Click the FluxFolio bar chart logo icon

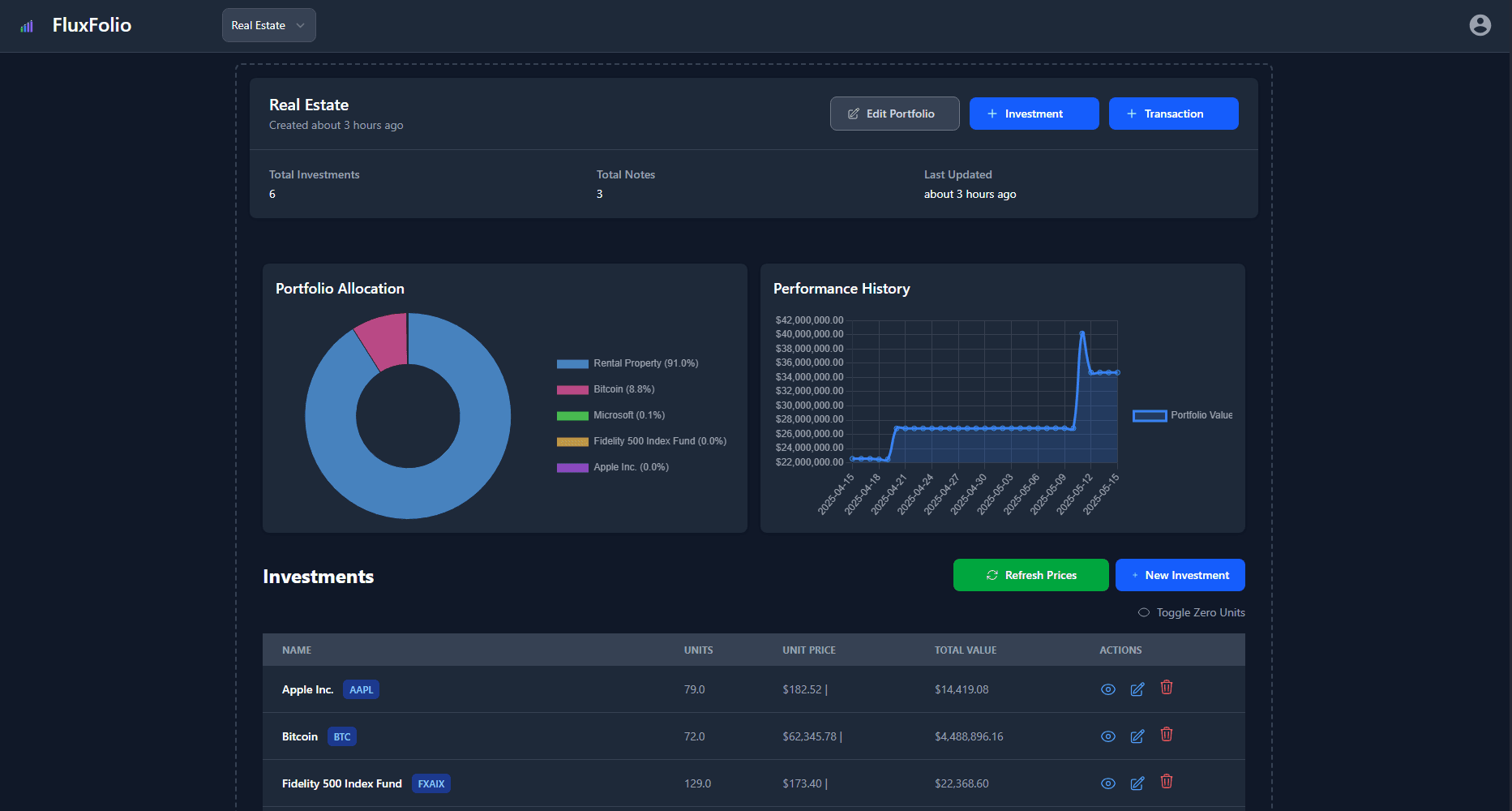(x=27, y=26)
